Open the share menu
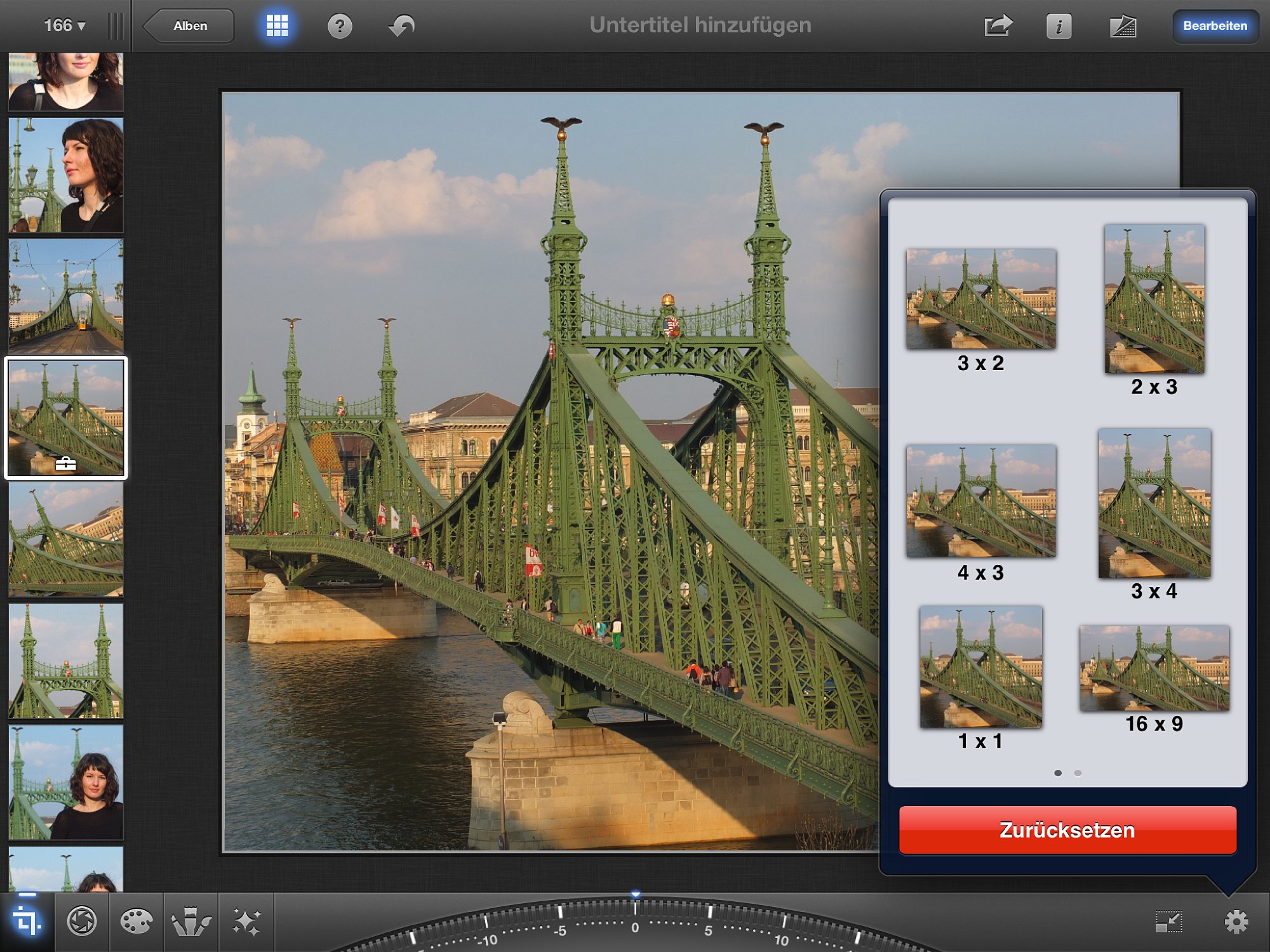The image size is (1270, 952). click(x=998, y=26)
